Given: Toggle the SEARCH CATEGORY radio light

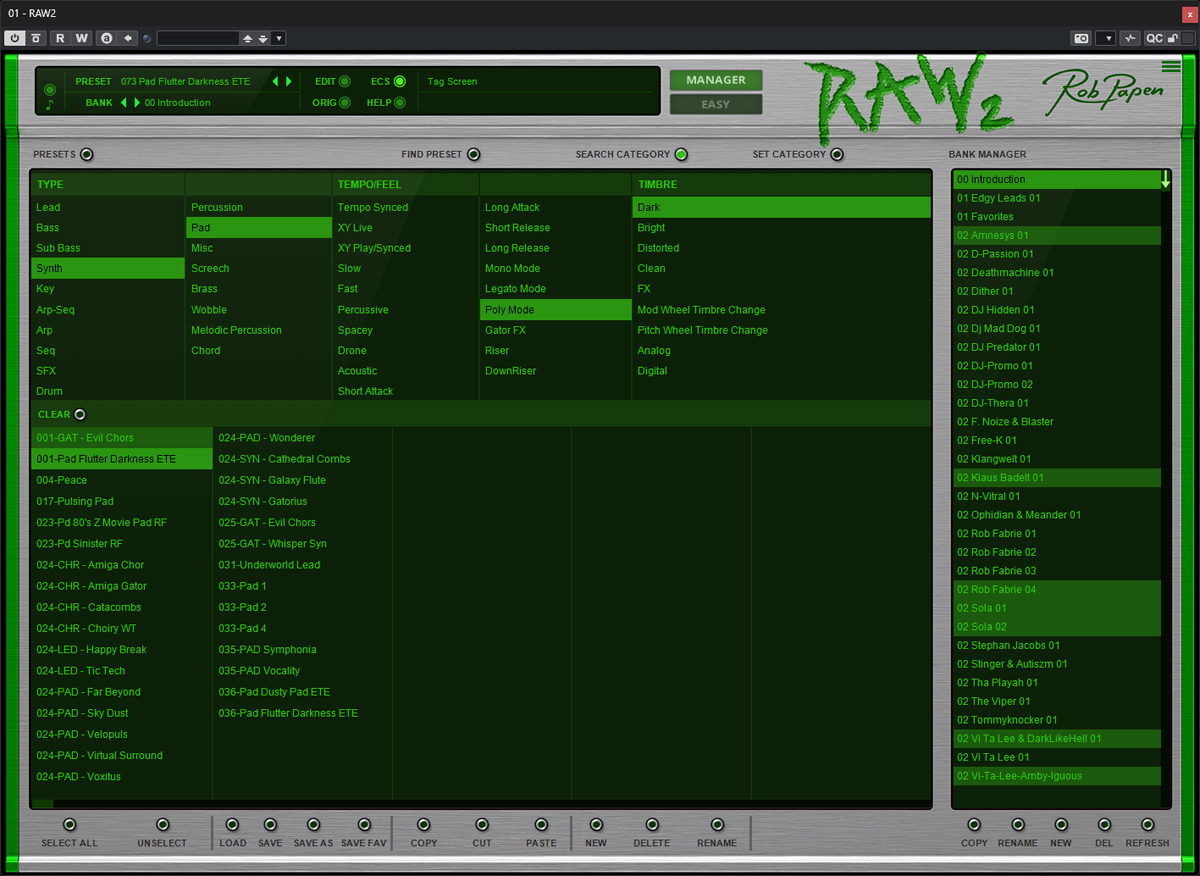Looking at the screenshot, I should [681, 154].
